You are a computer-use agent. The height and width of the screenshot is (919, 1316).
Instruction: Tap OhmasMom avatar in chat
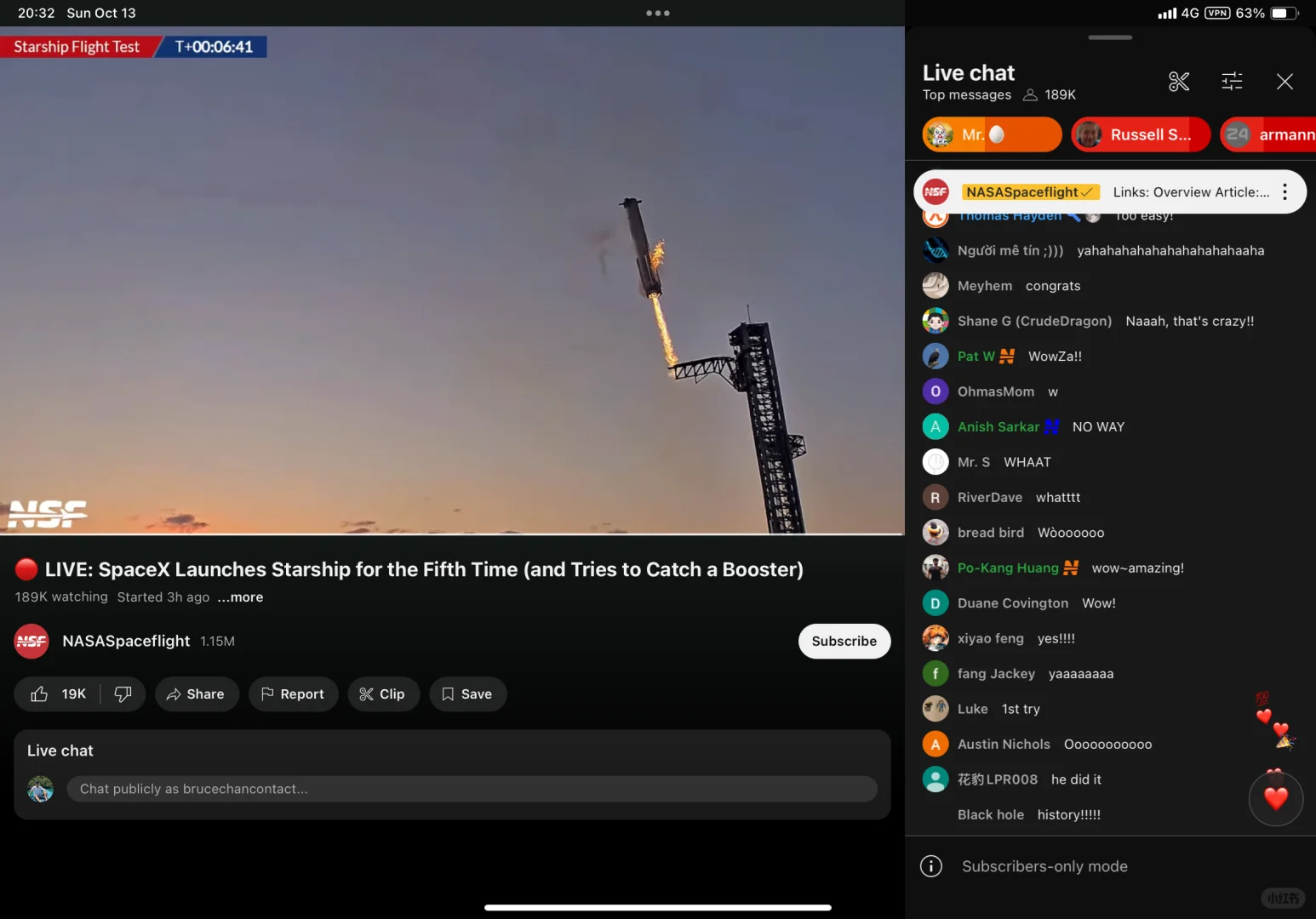[936, 391]
